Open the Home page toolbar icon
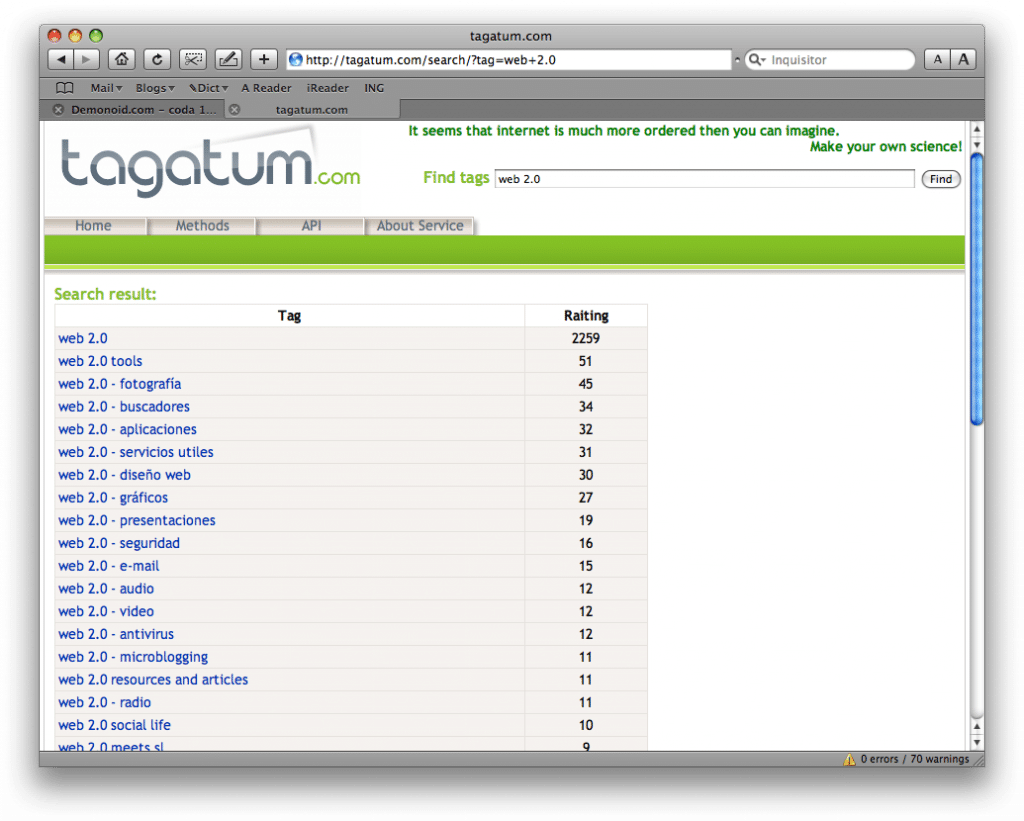Screen dimensions: 1024x821 pos(121,59)
